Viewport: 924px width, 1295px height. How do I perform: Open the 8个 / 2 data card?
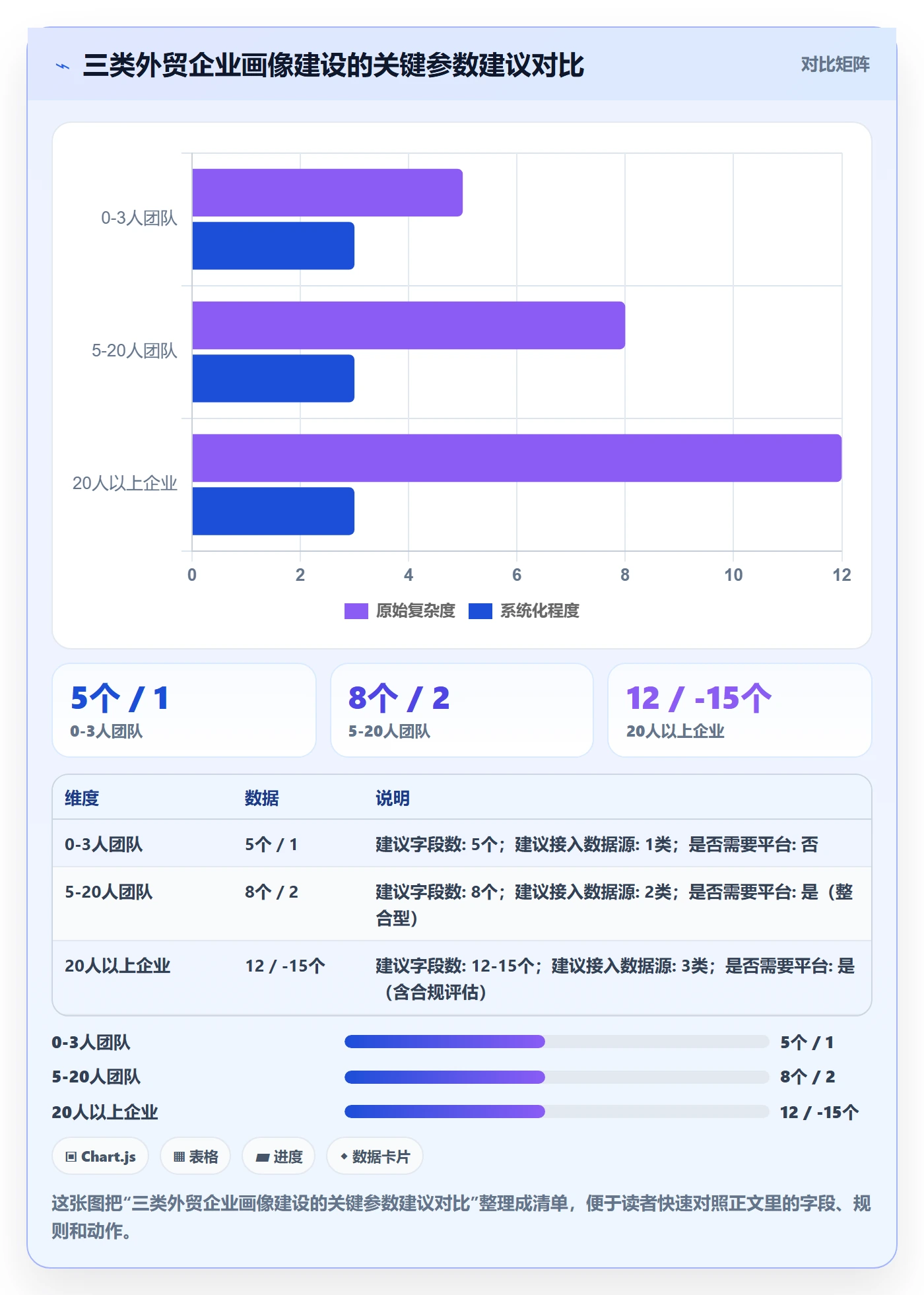pyautogui.click(x=462, y=710)
